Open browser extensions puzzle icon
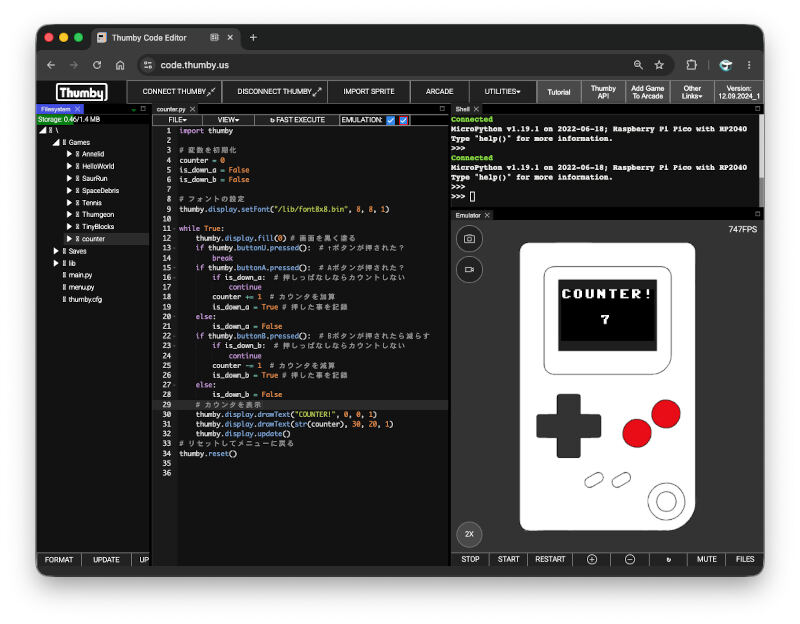 coord(691,65)
